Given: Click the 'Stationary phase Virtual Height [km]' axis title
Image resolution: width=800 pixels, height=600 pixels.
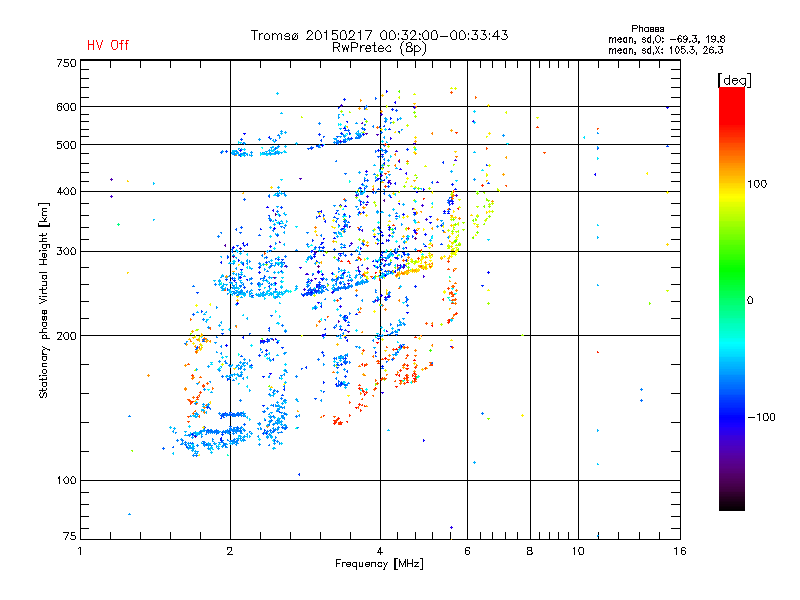Looking at the screenshot, I should click(x=44, y=301).
